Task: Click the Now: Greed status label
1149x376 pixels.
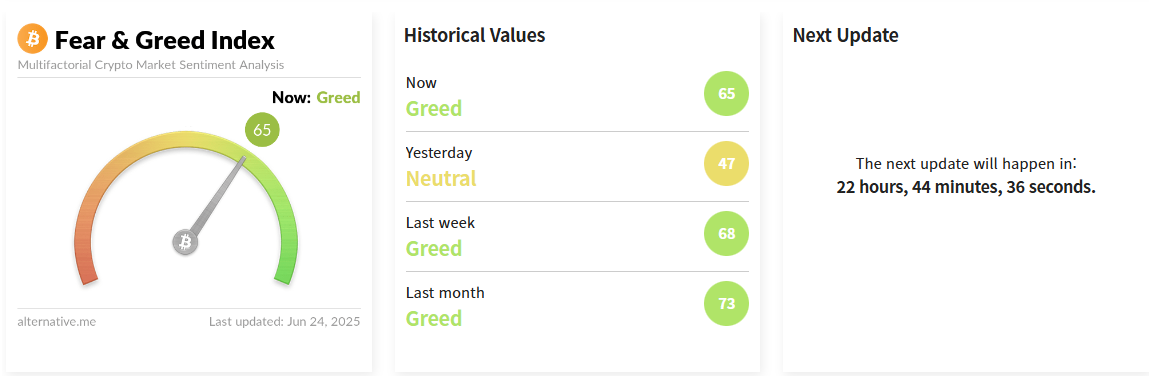Action: tap(316, 97)
